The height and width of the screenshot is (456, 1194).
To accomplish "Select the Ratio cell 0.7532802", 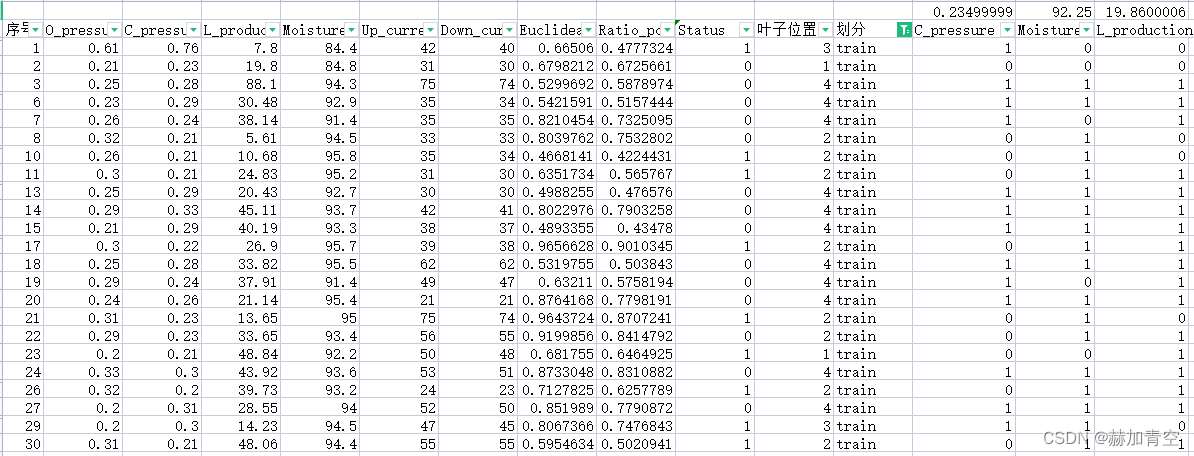I will [x=636, y=138].
